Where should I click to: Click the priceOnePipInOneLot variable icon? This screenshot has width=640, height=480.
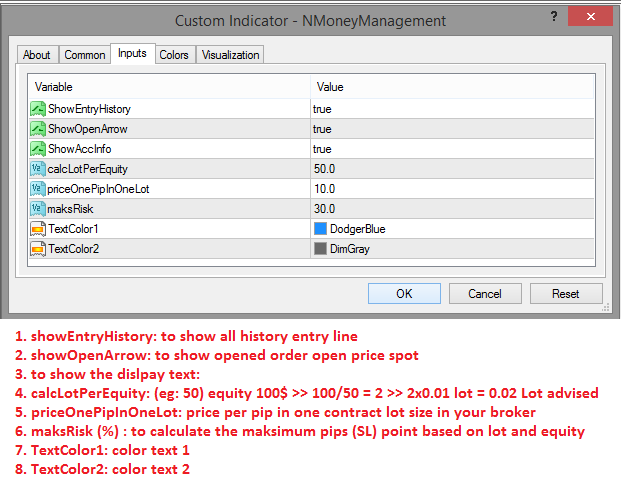tap(38, 189)
